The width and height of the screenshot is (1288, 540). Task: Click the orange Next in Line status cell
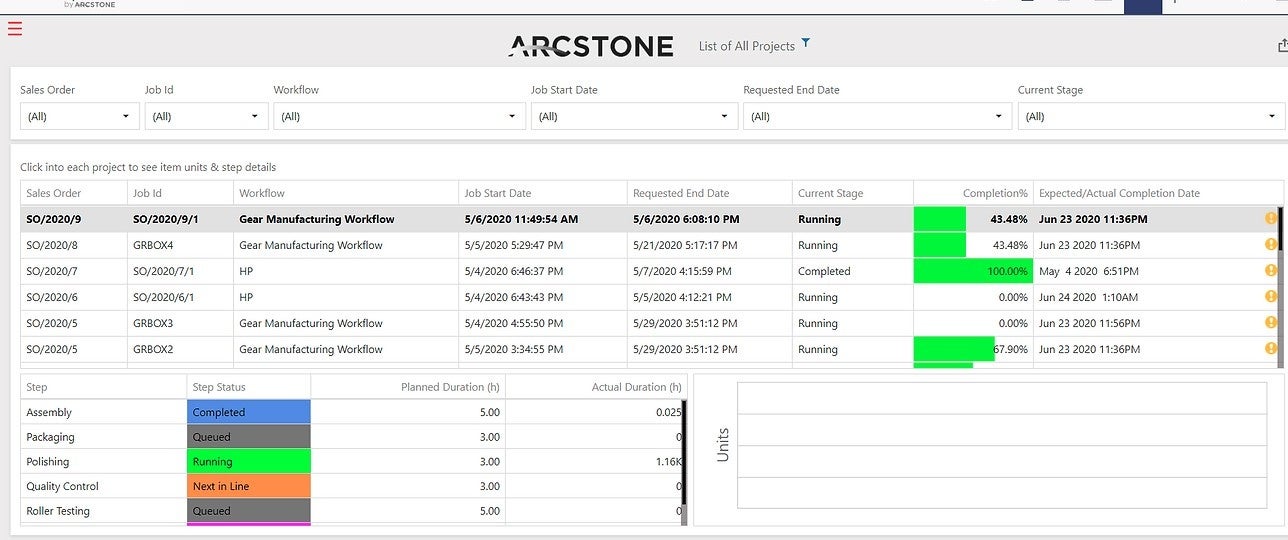248,486
